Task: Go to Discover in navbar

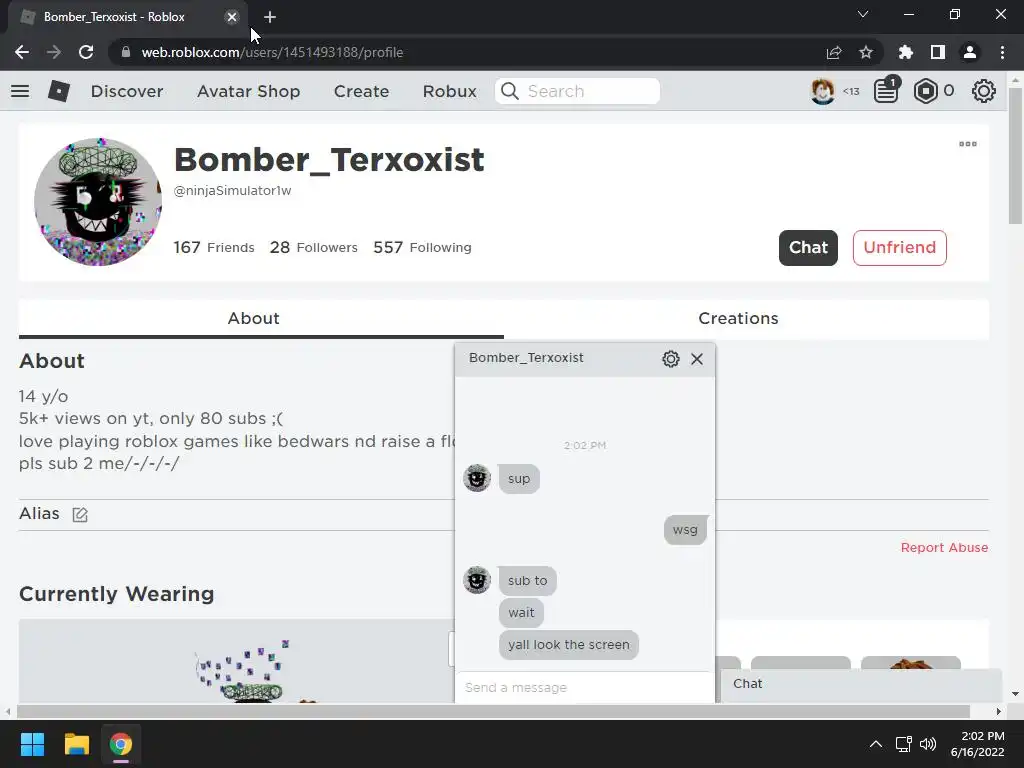Action: pos(127,91)
